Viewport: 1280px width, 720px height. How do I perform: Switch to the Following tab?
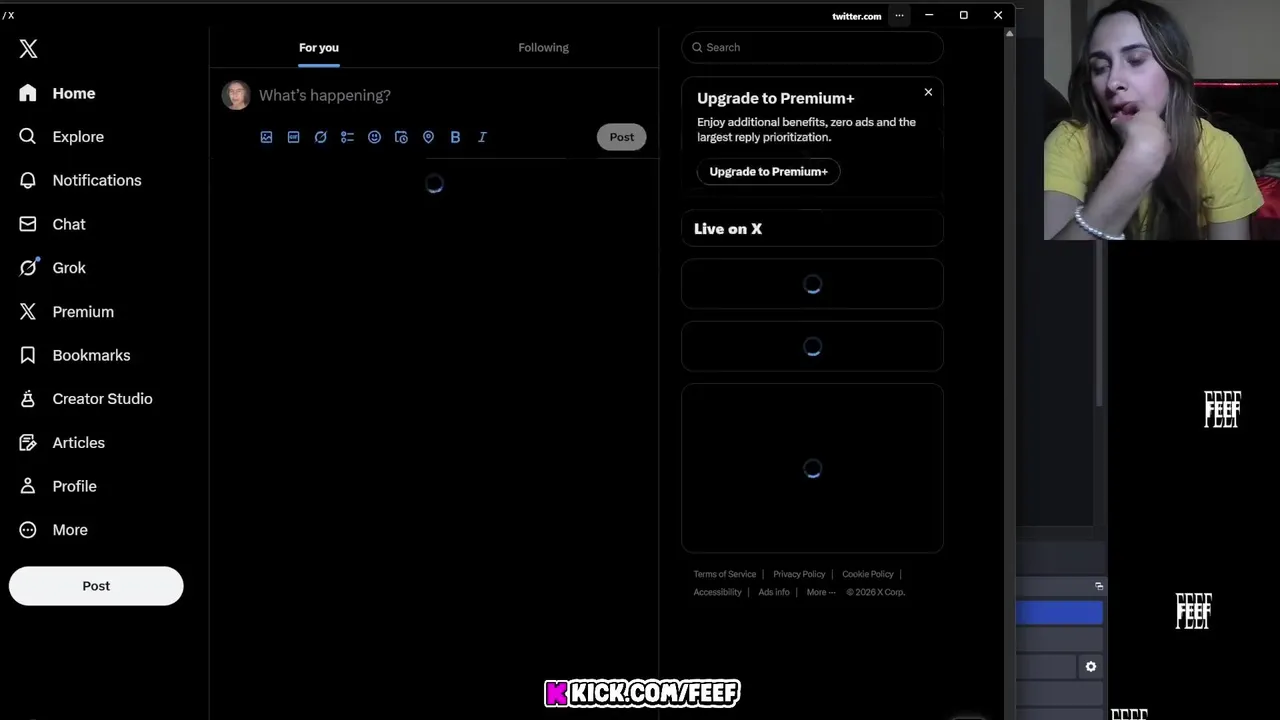tap(543, 47)
